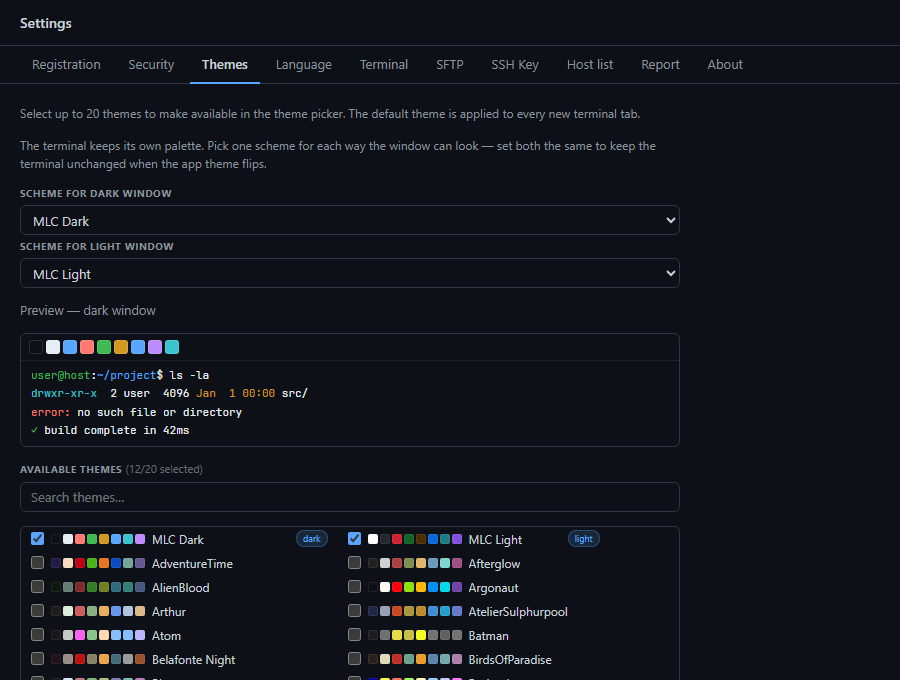Open the About tab
Image resolution: width=900 pixels, height=680 pixels.
pos(725,64)
